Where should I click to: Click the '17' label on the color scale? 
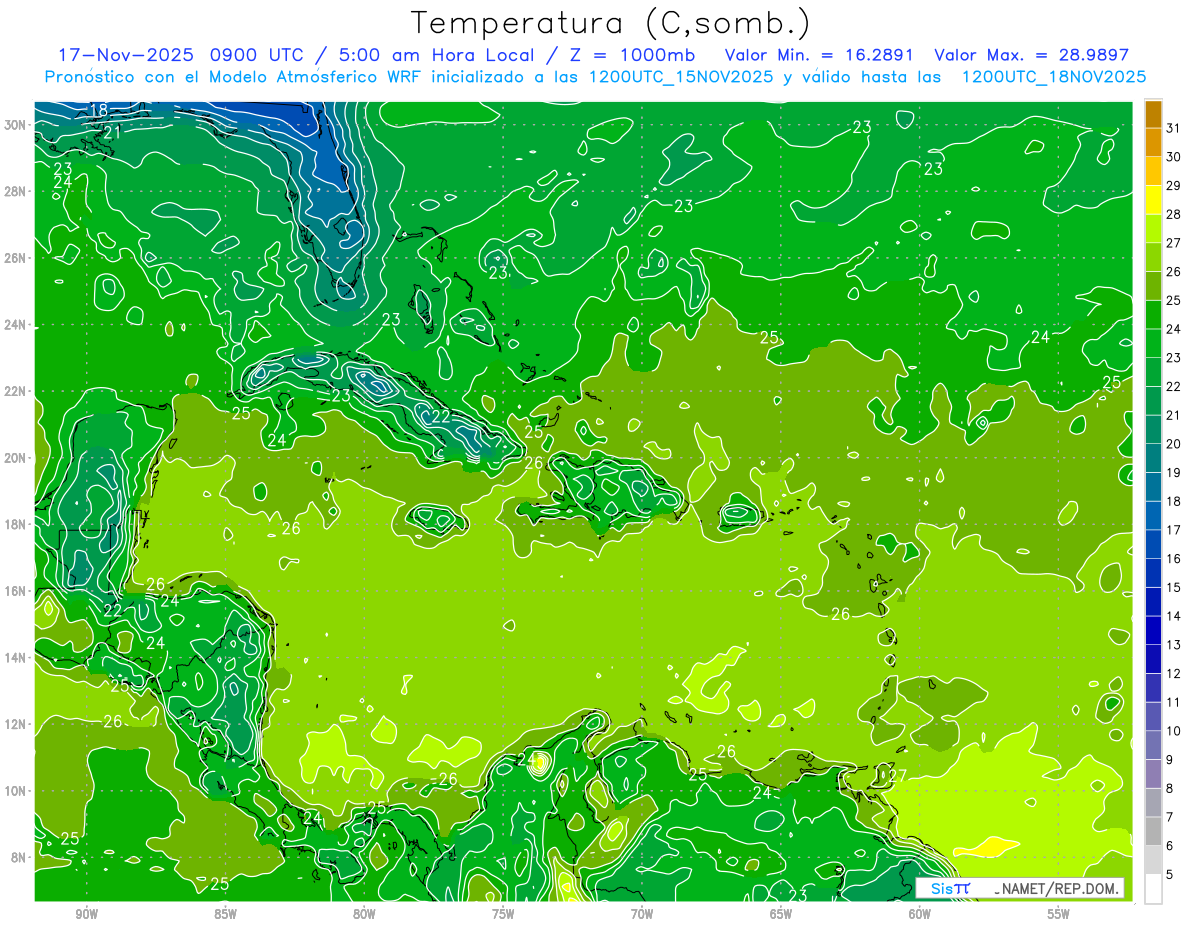[1174, 530]
